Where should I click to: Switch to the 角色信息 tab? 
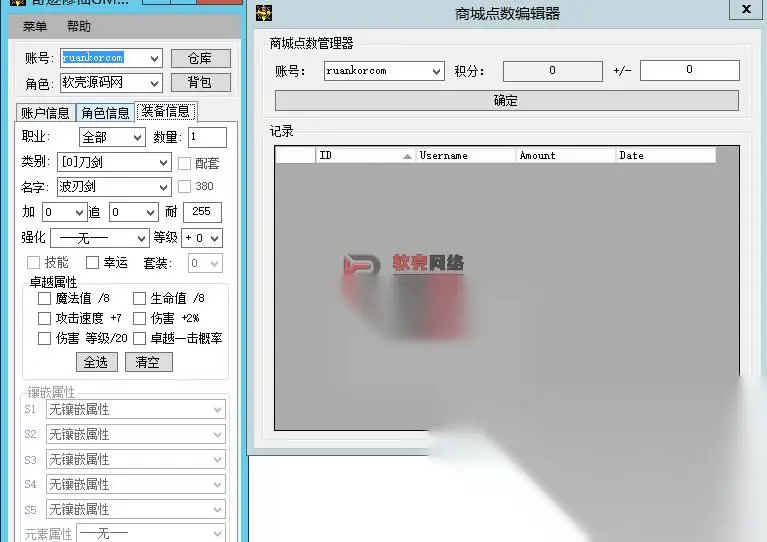(105, 113)
